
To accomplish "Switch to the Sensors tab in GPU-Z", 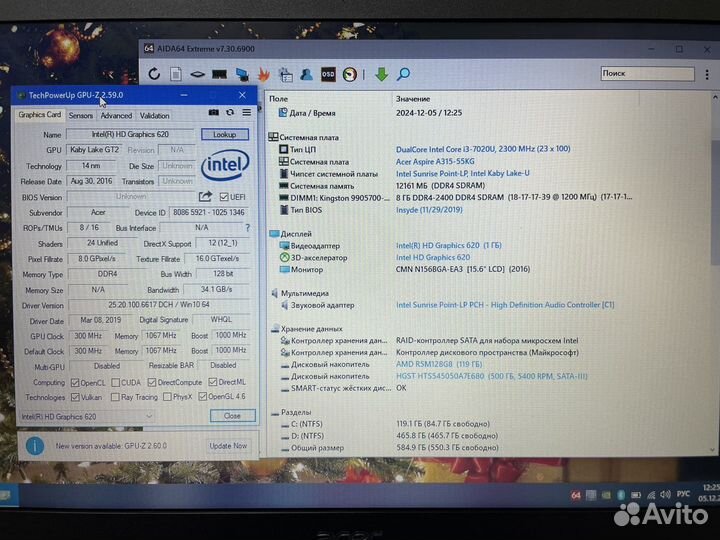I will [x=80, y=116].
